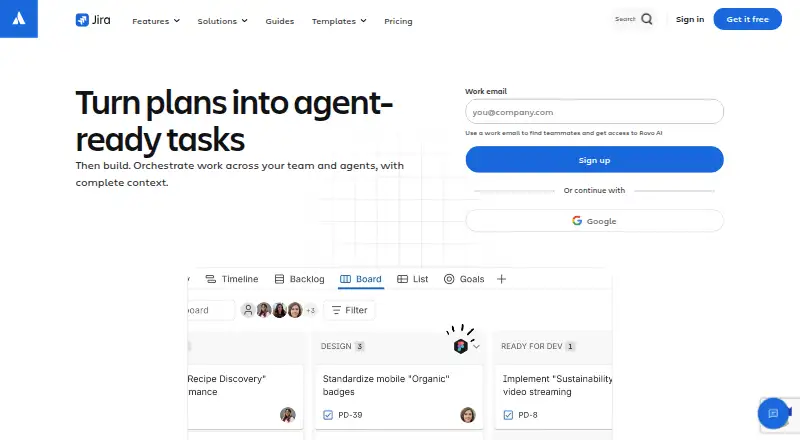Screen dimensions: 800x440
Task: Click the Timeline tab icon
Action: point(210,279)
